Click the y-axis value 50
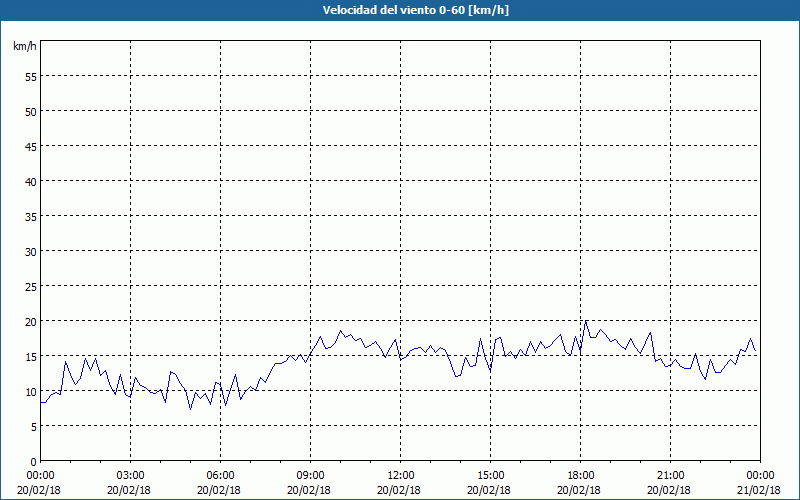Image resolution: width=800 pixels, height=500 pixels. click(31, 112)
